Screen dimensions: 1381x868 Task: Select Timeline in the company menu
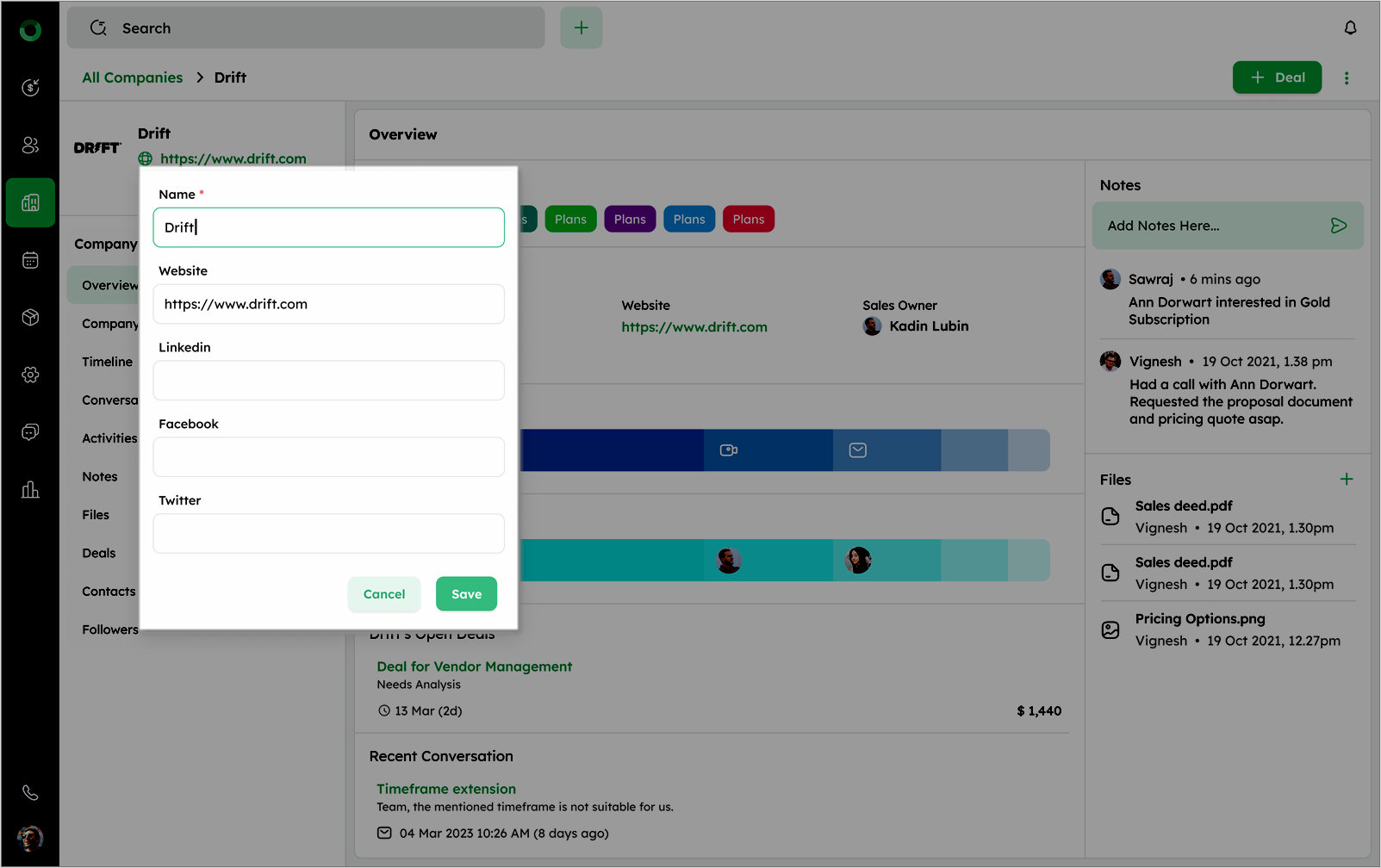(x=108, y=362)
